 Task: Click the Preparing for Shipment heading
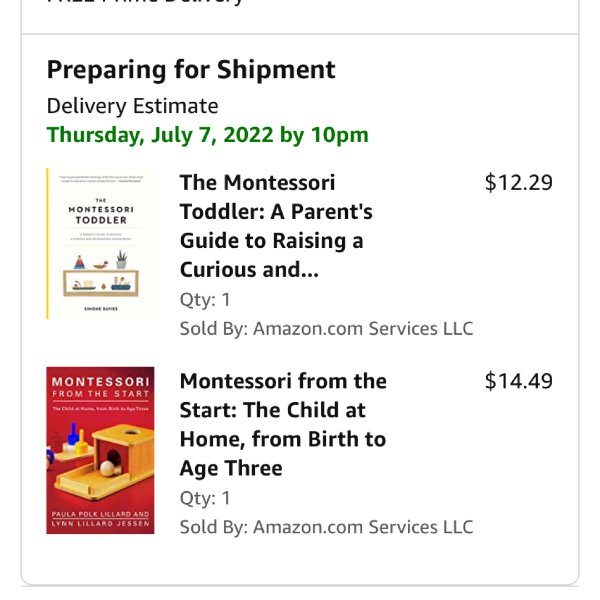click(191, 70)
